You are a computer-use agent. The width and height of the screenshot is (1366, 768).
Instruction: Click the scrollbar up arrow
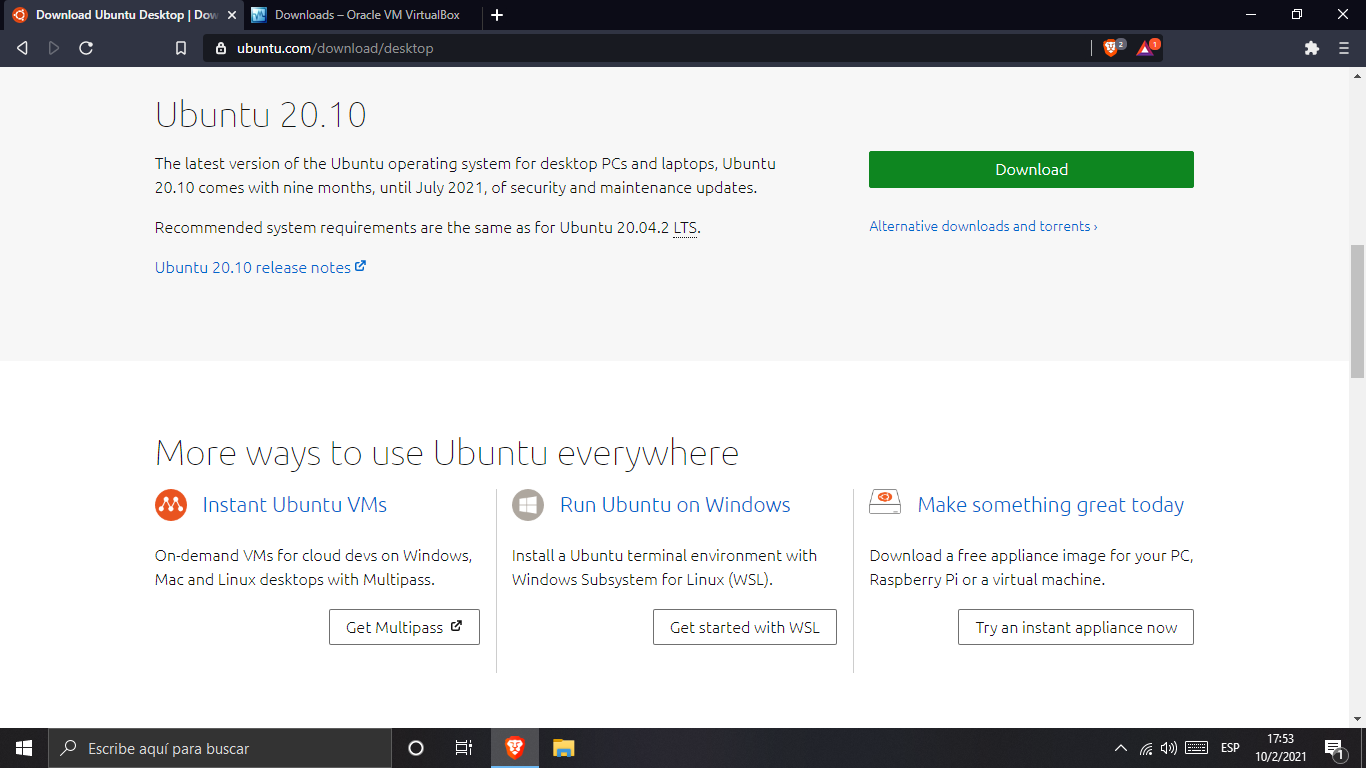[1357, 75]
